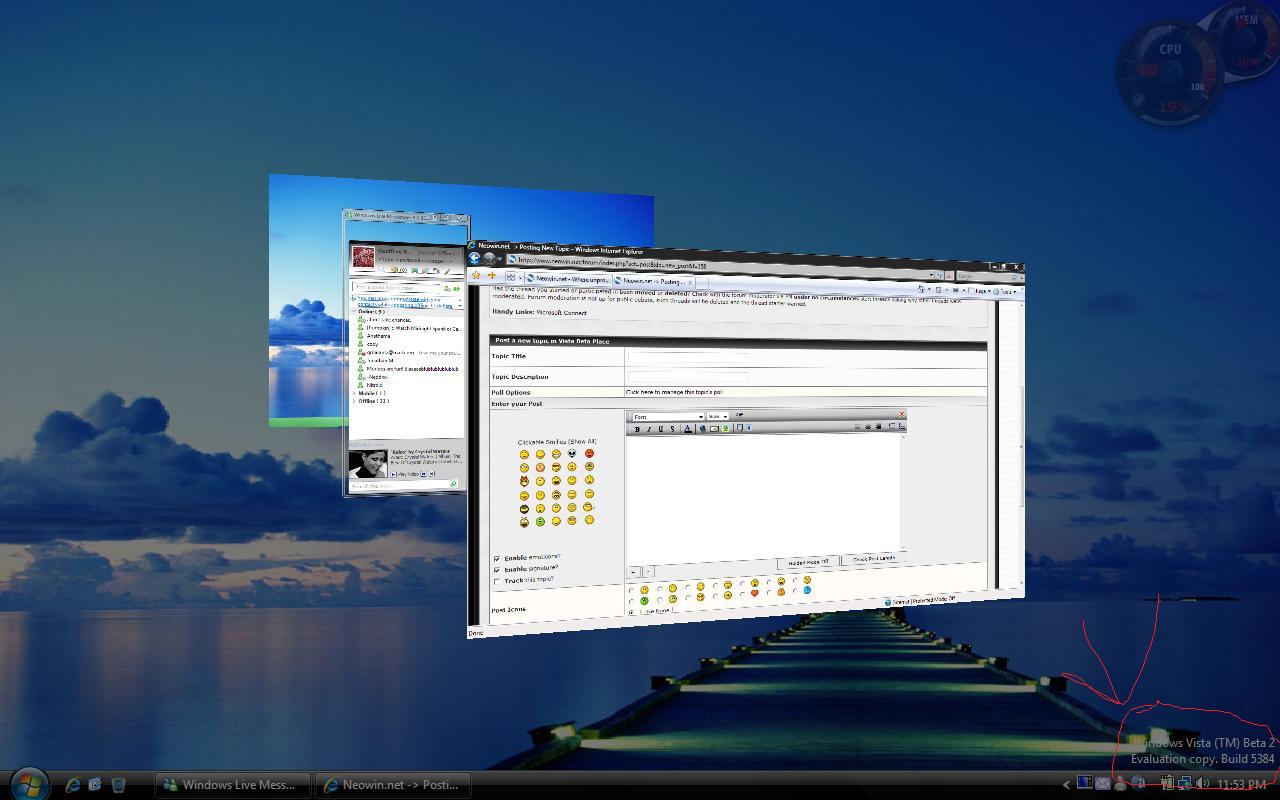Open the Size dropdown in editor

pos(717,416)
